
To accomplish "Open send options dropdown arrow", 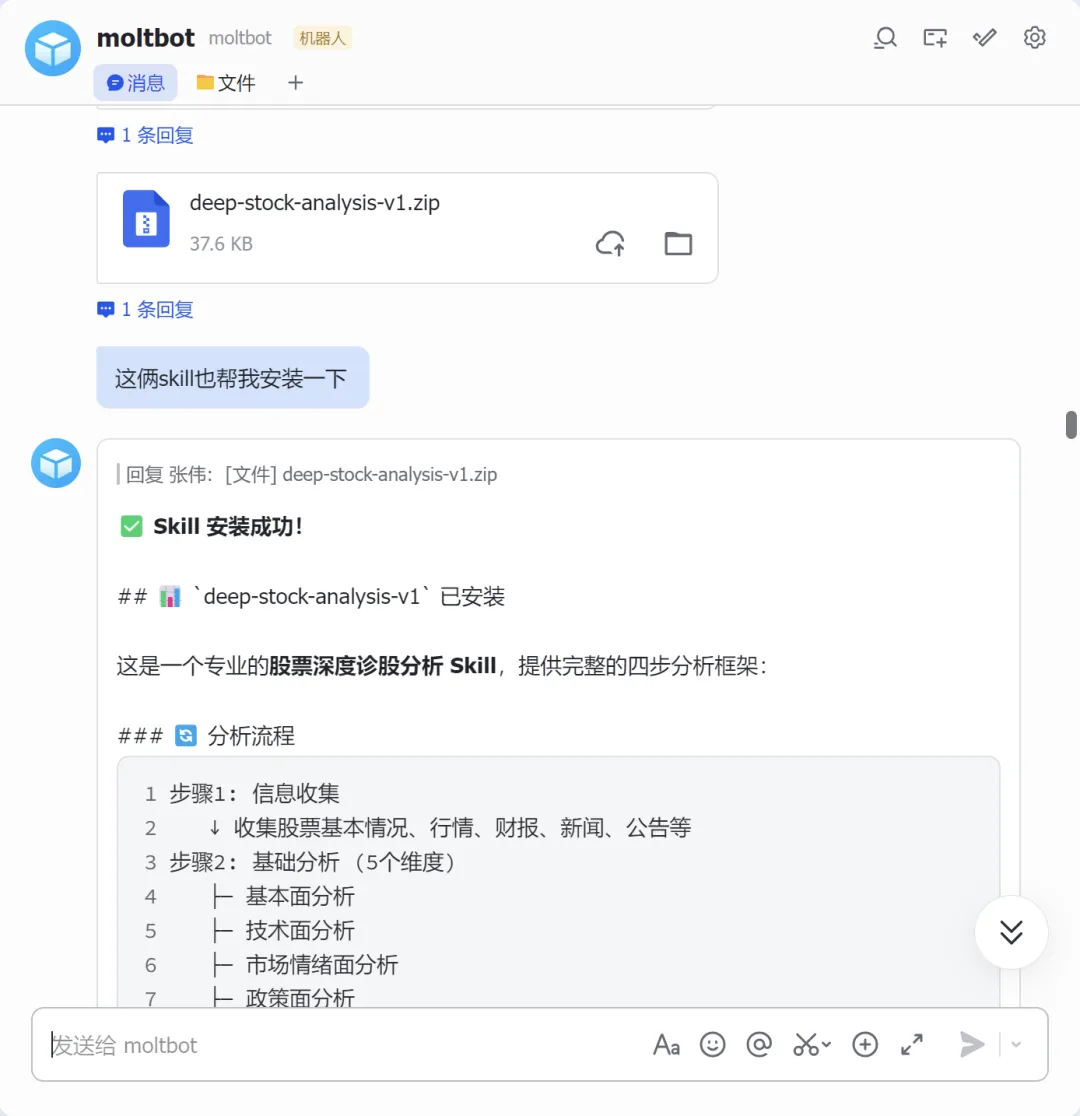I will pos(1016,1045).
